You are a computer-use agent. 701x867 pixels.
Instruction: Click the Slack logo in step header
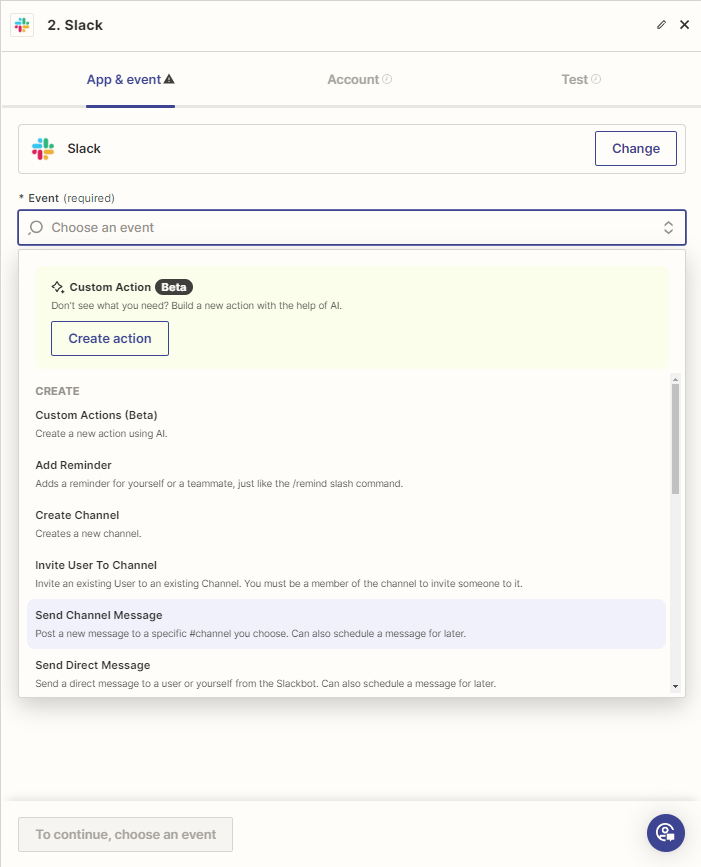(x=22, y=25)
